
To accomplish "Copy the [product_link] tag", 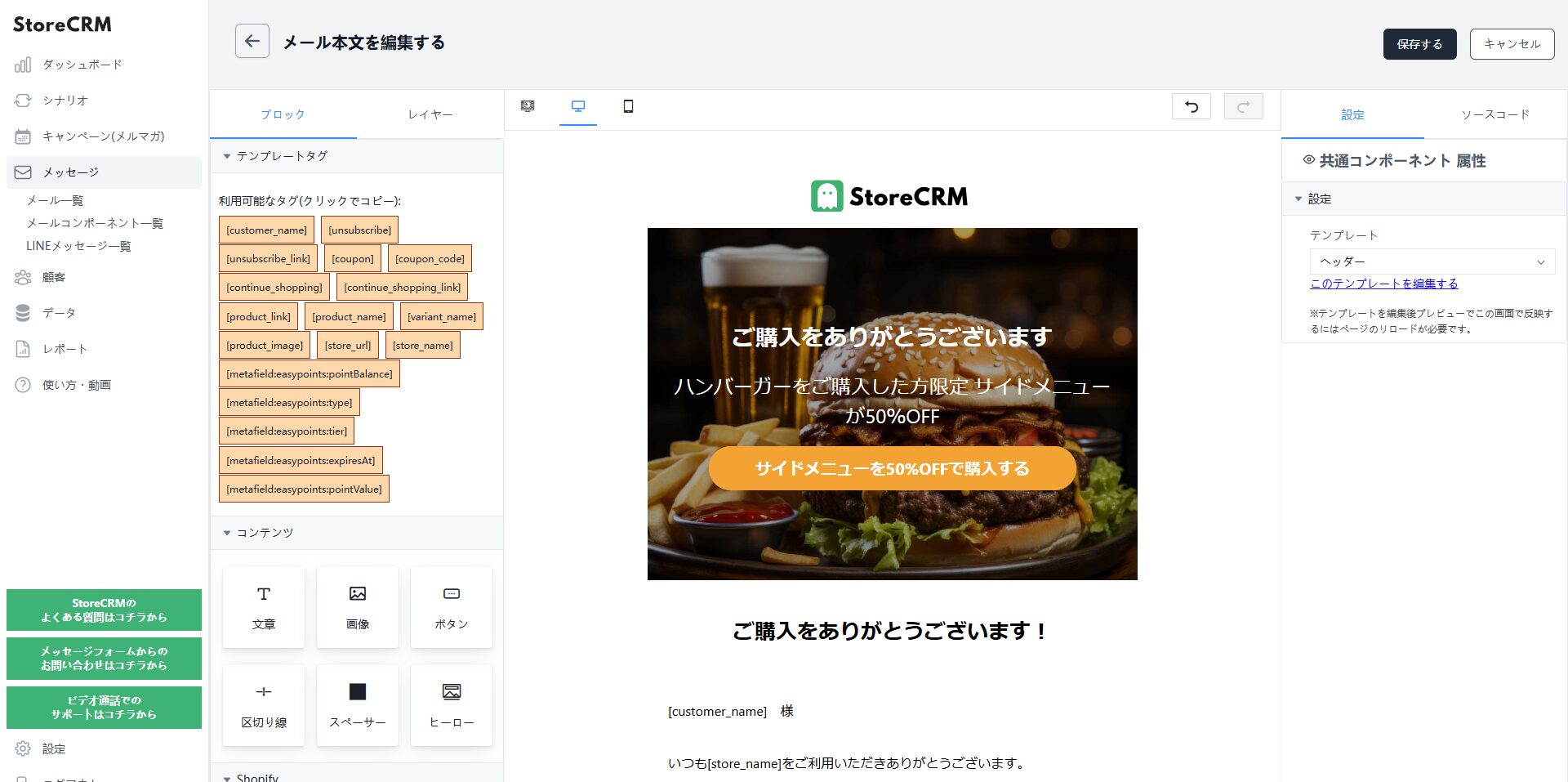I will [258, 316].
